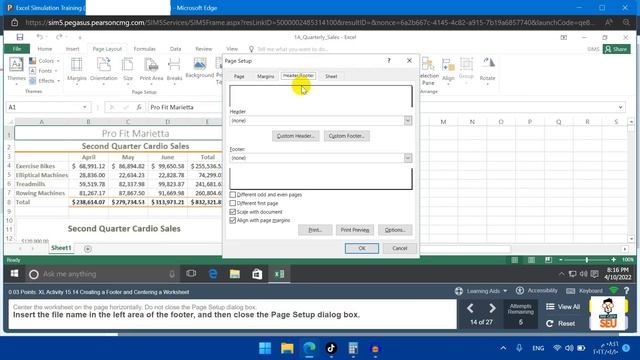Uncheck Align with page margins checkbox

(x=233, y=220)
